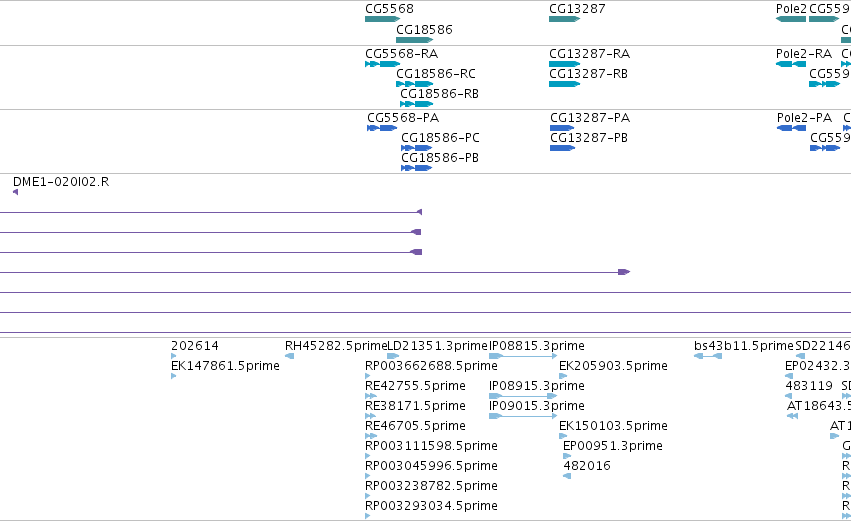Select the Pole2 gene reverse arrow
The width and height of the screenshot is (851, 521).
coord(791,19)
